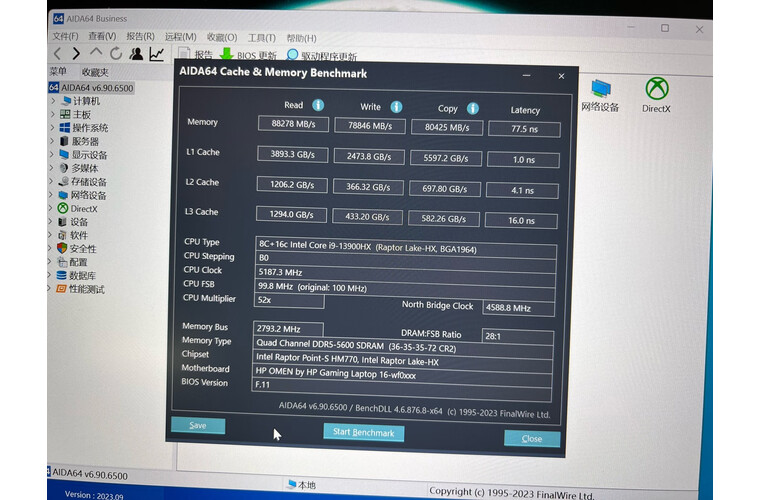Click the Start Benchmark button
The image size is (760, 500).
(x=363, y=433)
